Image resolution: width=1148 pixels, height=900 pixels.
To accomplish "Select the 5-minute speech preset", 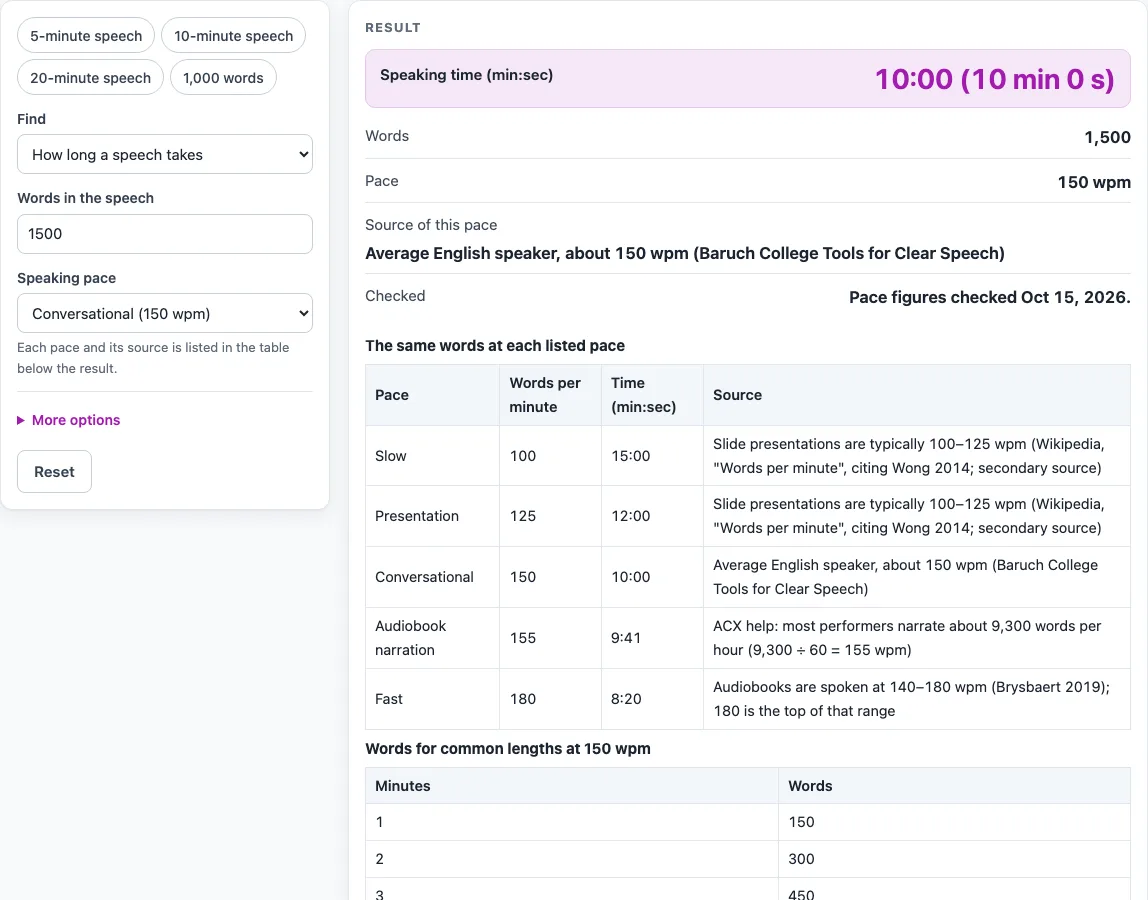I will 86,35.
